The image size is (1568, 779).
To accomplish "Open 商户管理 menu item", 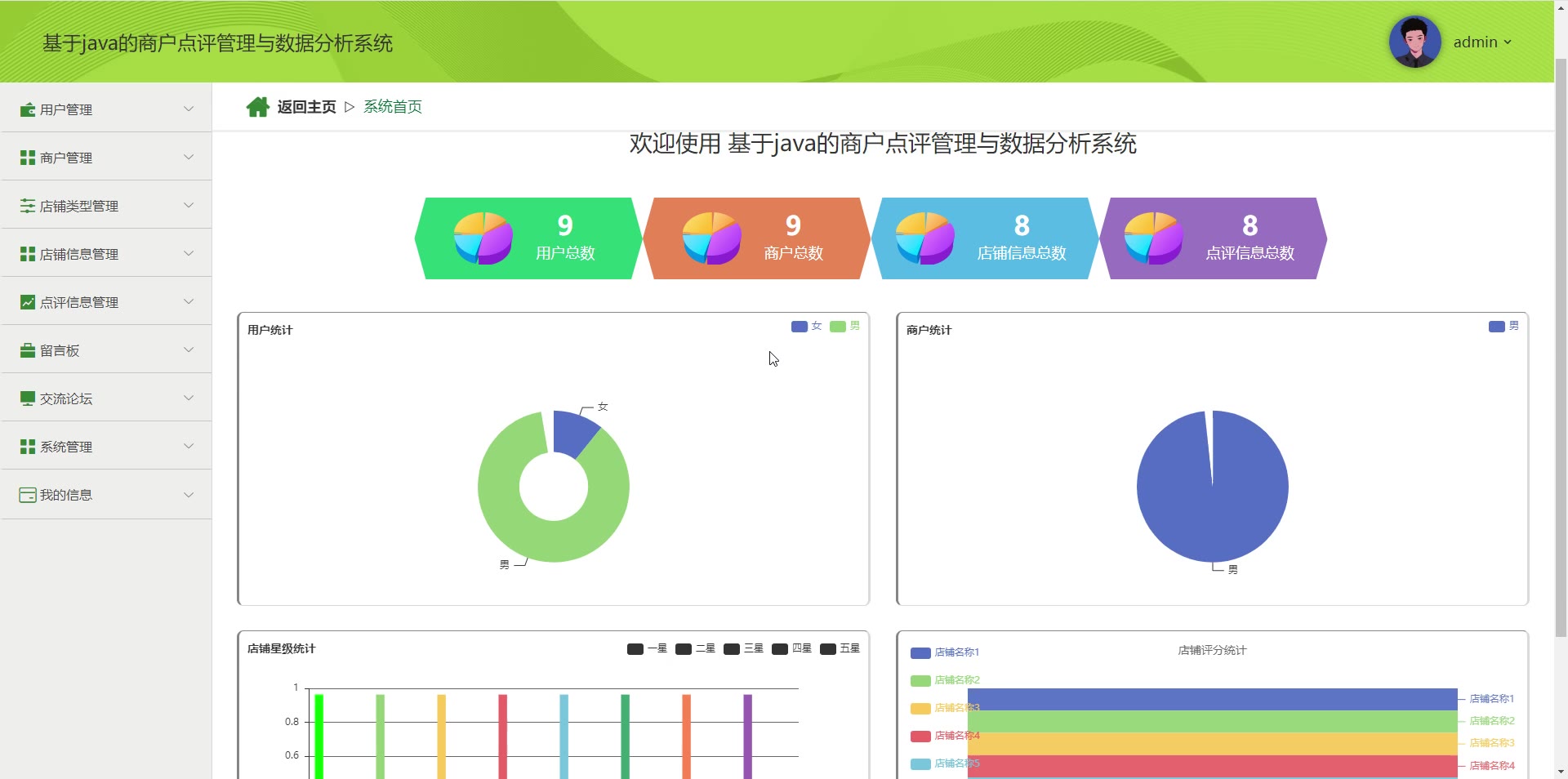I will [x=106, y=157].
